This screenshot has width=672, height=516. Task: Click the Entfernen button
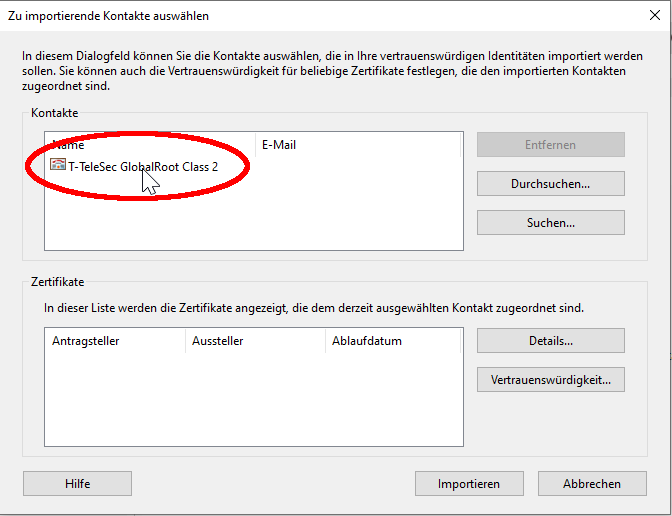click(551, 145)
